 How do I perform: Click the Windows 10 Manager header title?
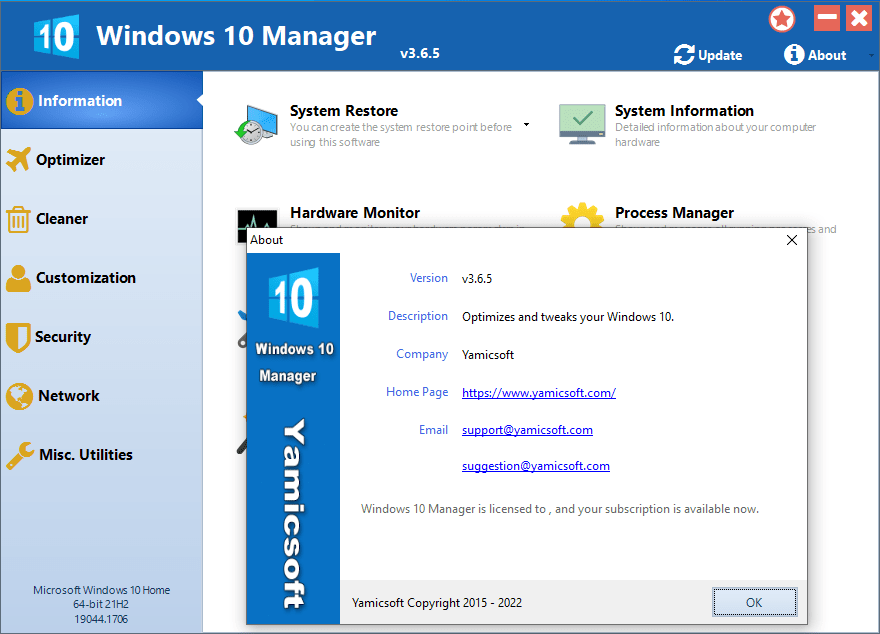(236, 35)
